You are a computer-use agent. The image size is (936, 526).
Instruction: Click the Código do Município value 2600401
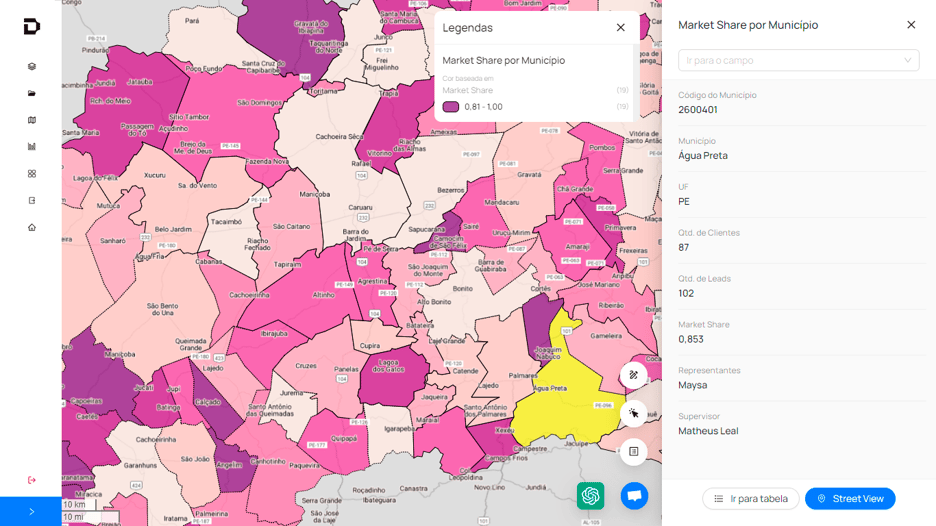[698, 110]
